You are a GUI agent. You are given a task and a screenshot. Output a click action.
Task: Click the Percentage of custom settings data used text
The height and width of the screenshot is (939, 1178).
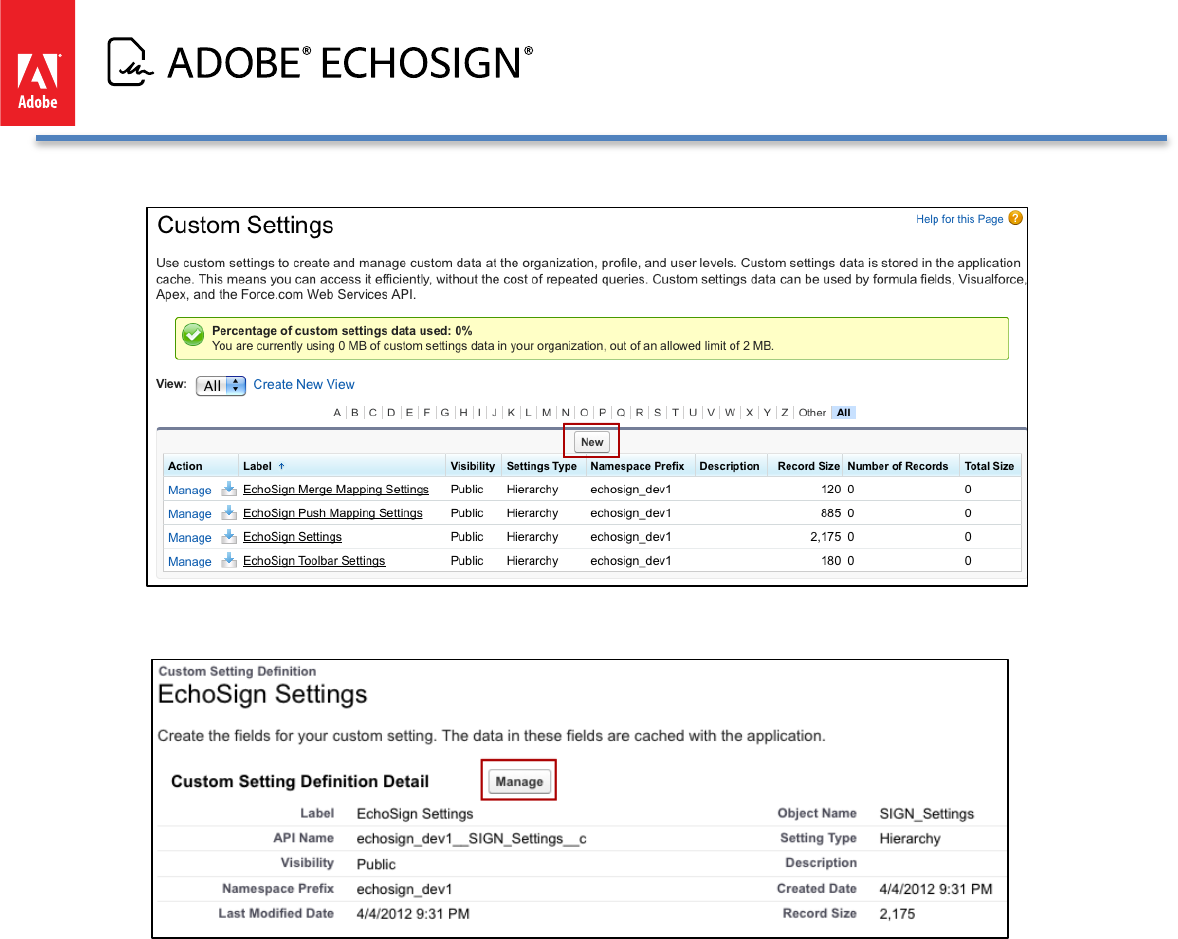pyautogui.click(x=342, y=331)
